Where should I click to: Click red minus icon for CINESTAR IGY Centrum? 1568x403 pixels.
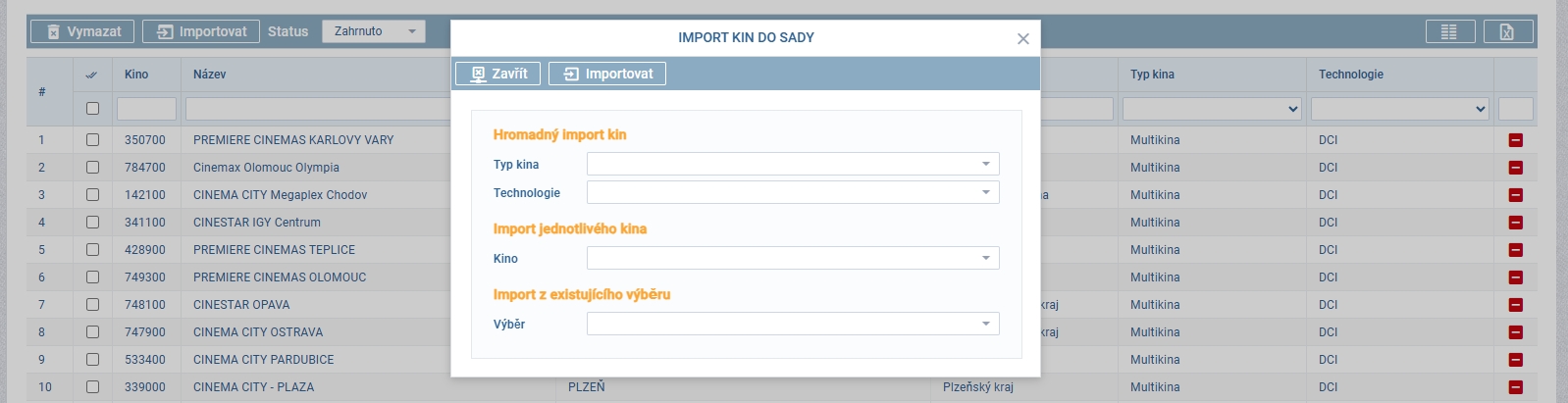pyautogui.click(x=1515, y=223)
